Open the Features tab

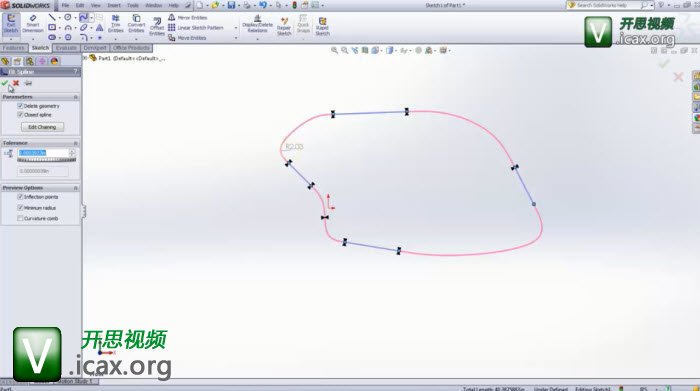[x=13, y=48]
